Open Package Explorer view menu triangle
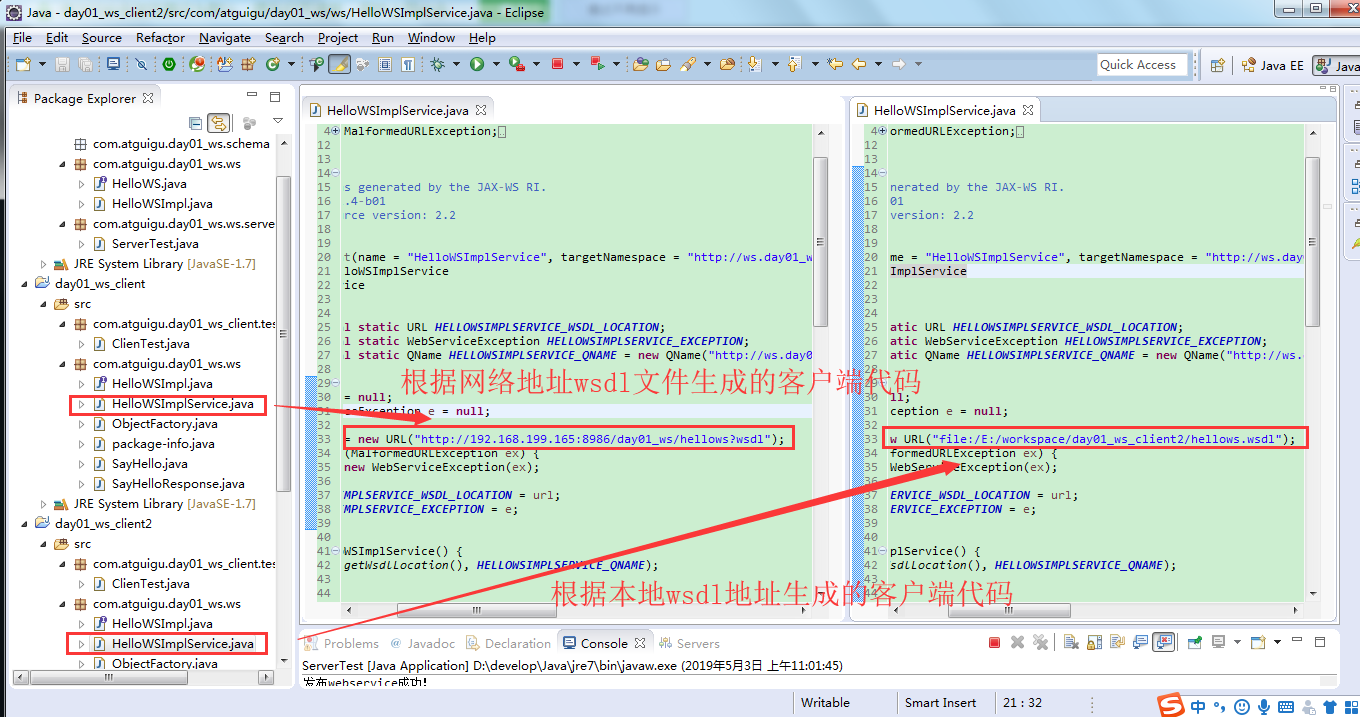The height and width of the screenshot is (717, 1360). [x=278, y=121]
